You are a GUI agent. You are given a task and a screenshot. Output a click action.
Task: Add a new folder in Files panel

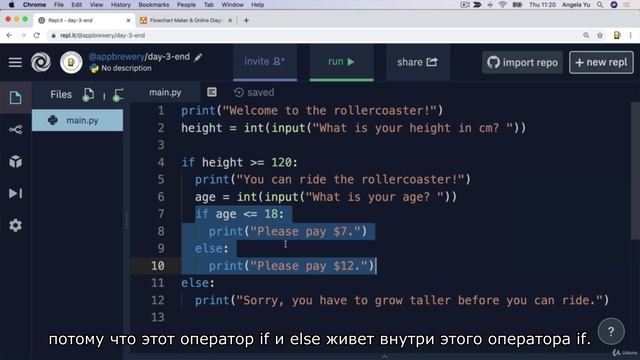coord(118,95)
